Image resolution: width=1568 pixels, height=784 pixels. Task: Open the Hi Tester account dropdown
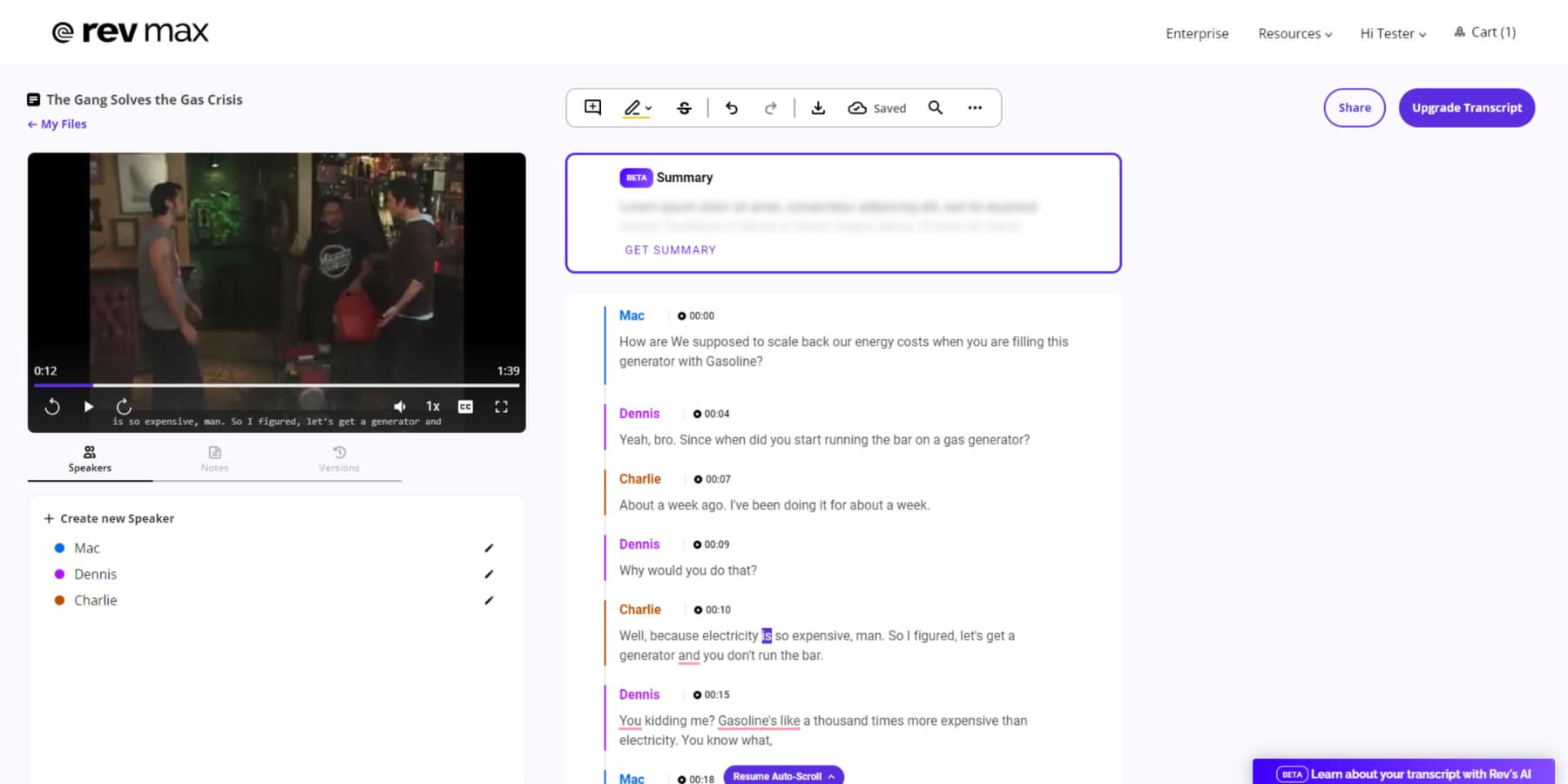click(x=1391, y=34)
